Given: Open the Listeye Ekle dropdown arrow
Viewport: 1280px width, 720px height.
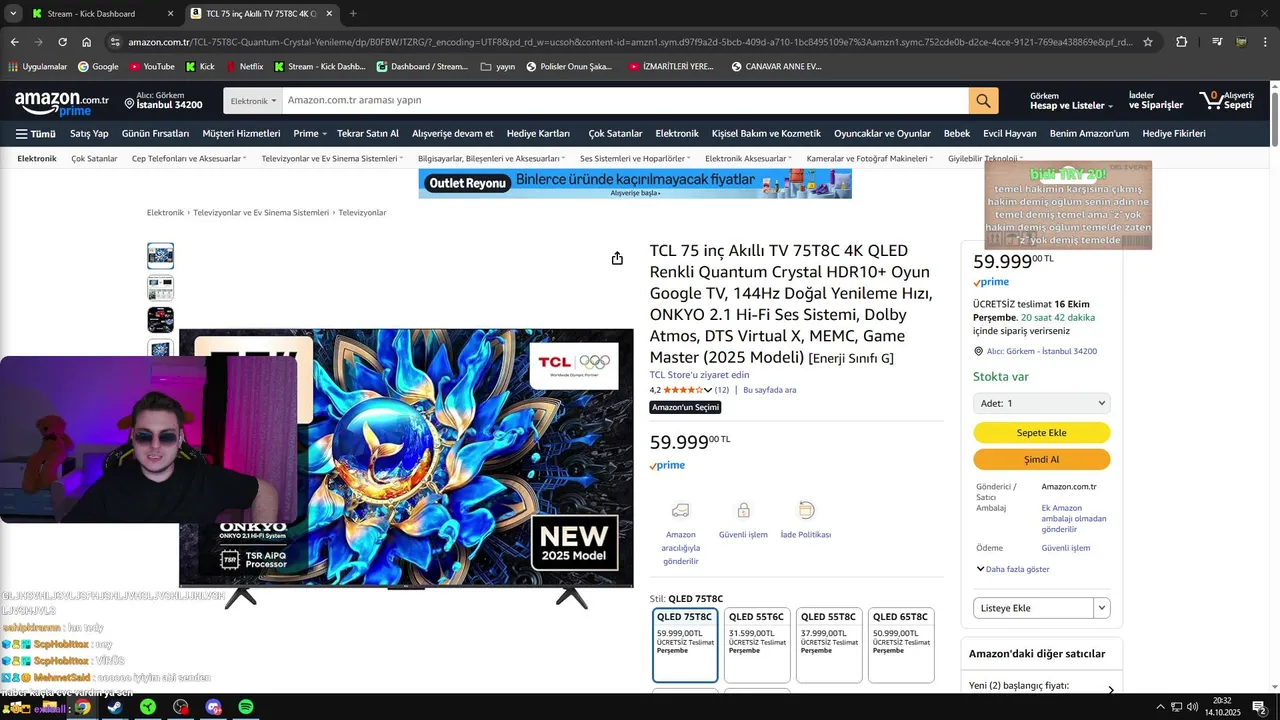Looking at the screenshot, I should pyautogui.click(x=1102, y=608).
